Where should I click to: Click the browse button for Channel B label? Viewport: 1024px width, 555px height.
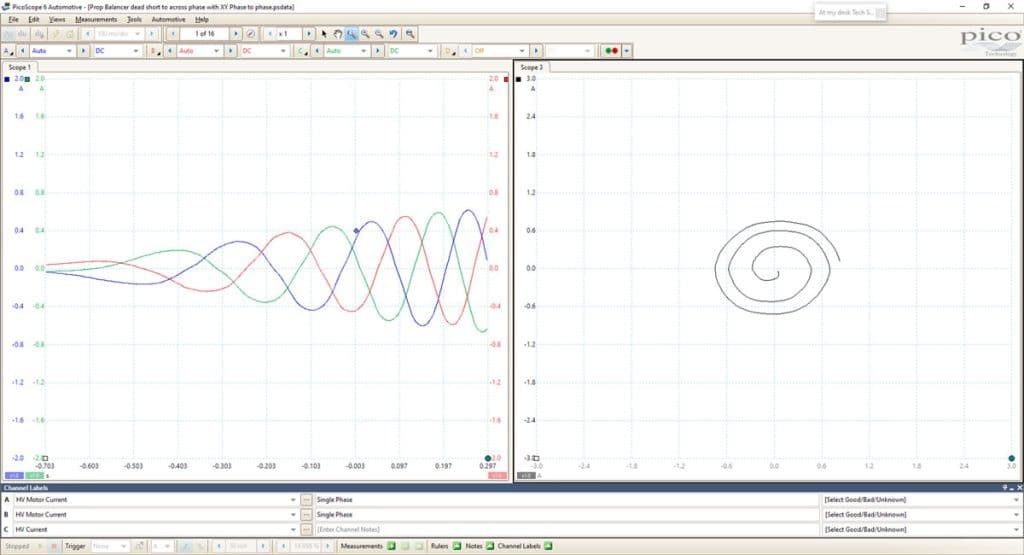point(306,515)
